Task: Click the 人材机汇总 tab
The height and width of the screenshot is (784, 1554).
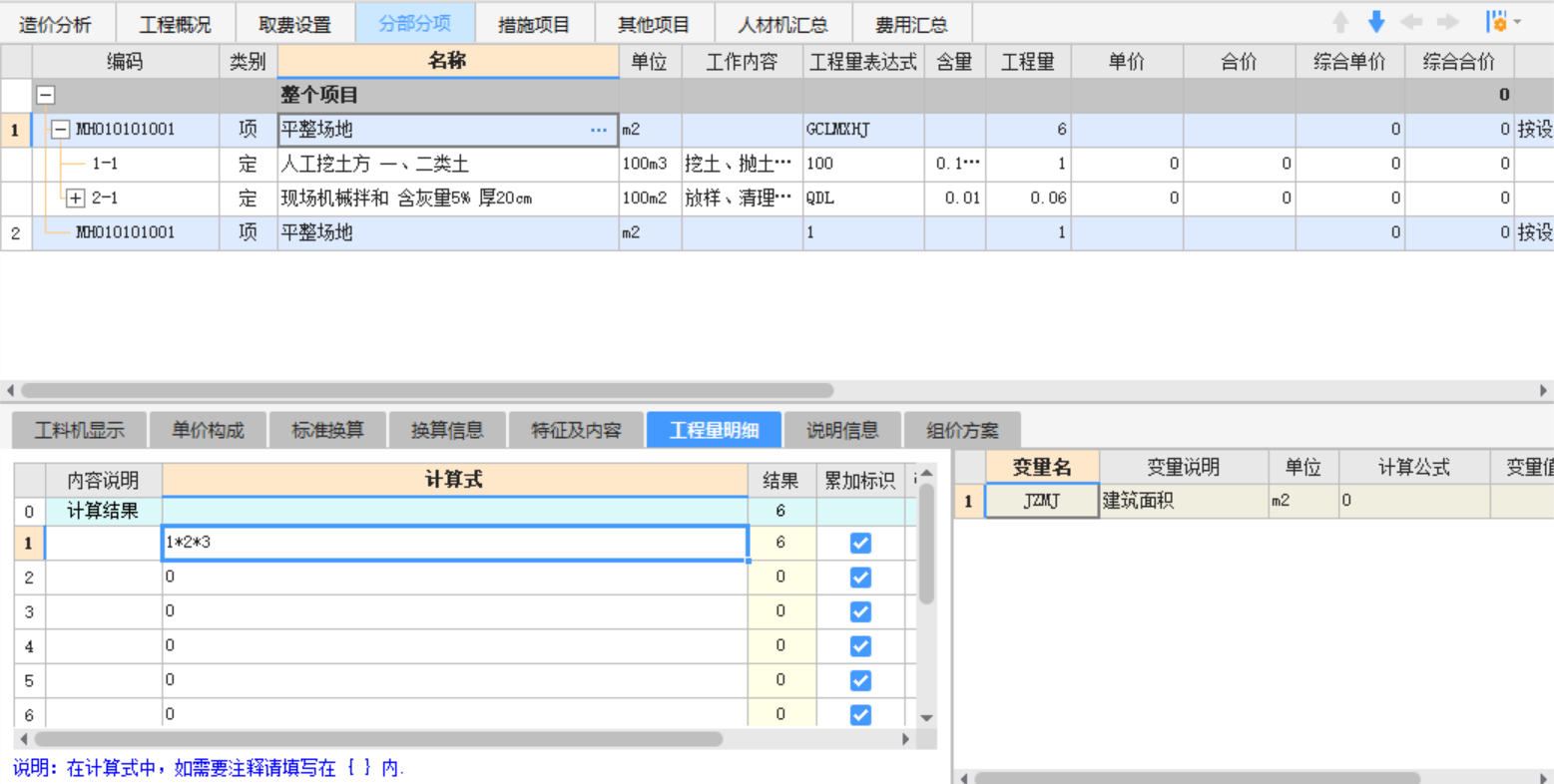Action: (782, 24)
